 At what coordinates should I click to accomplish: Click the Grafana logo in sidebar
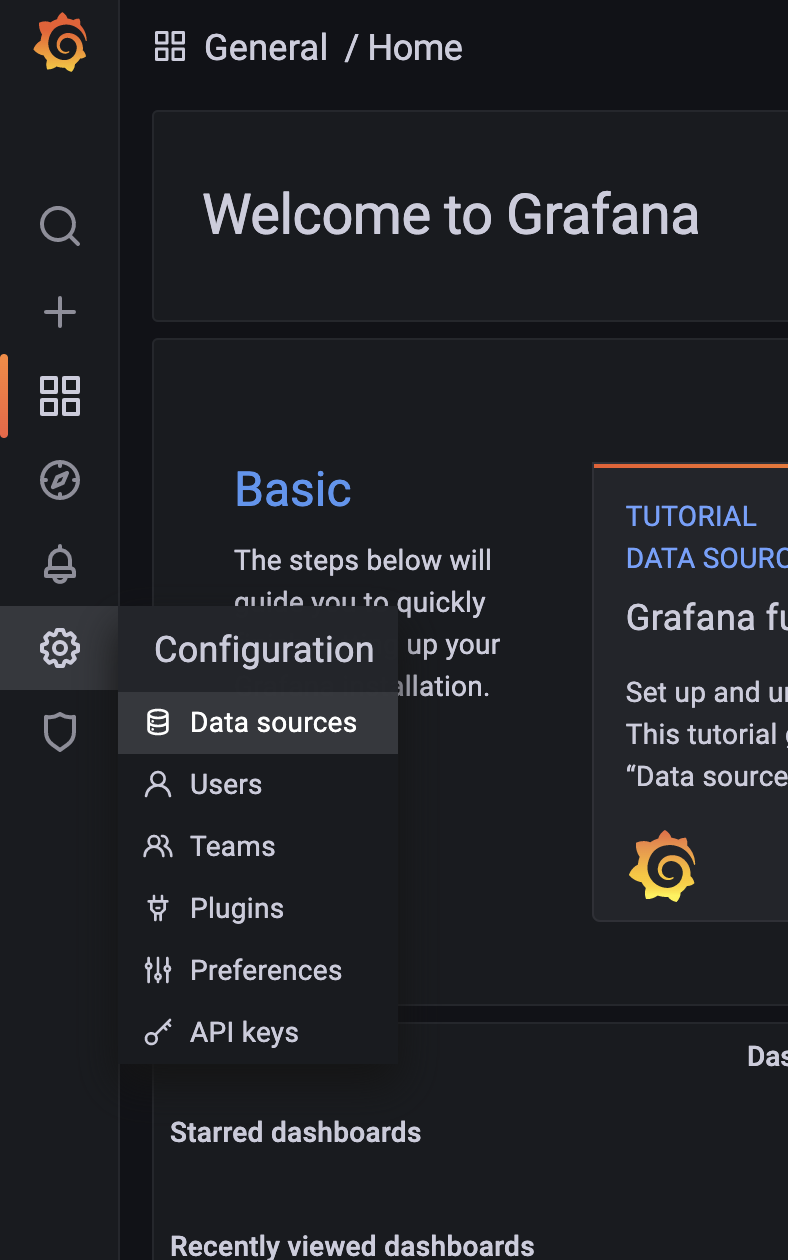pos(60,43)
